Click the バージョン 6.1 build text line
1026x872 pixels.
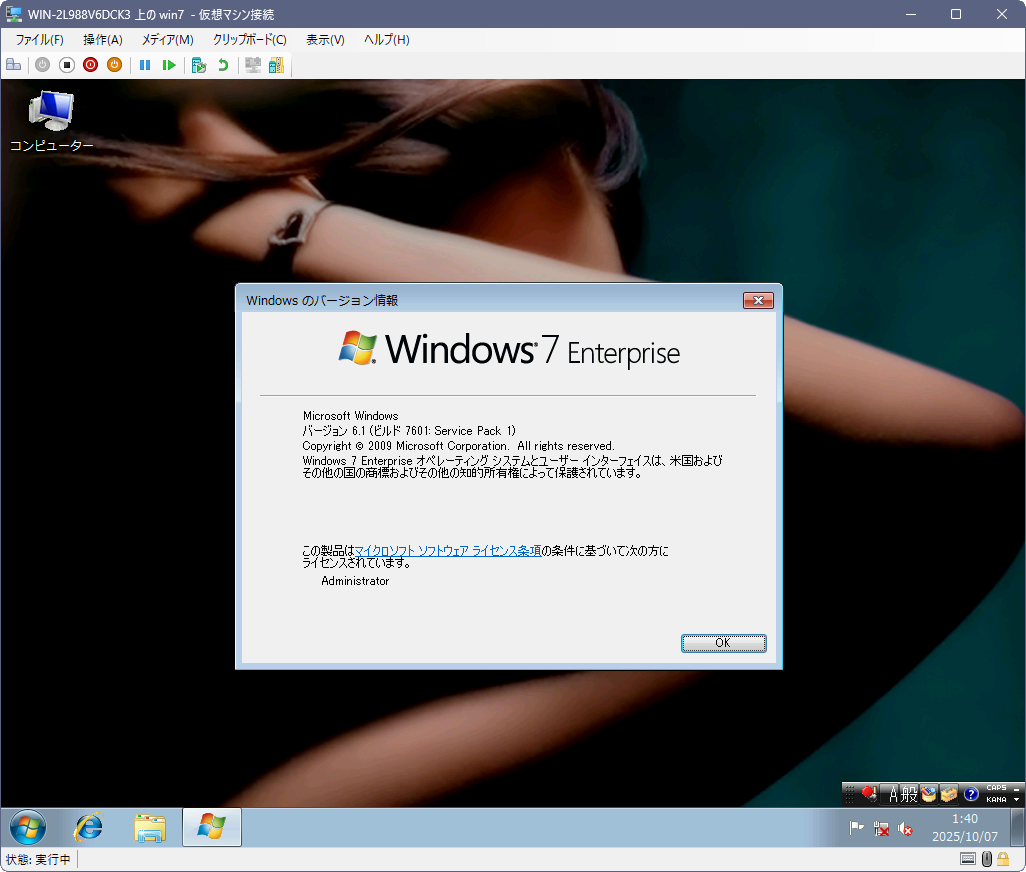click(x=409, y=431)
